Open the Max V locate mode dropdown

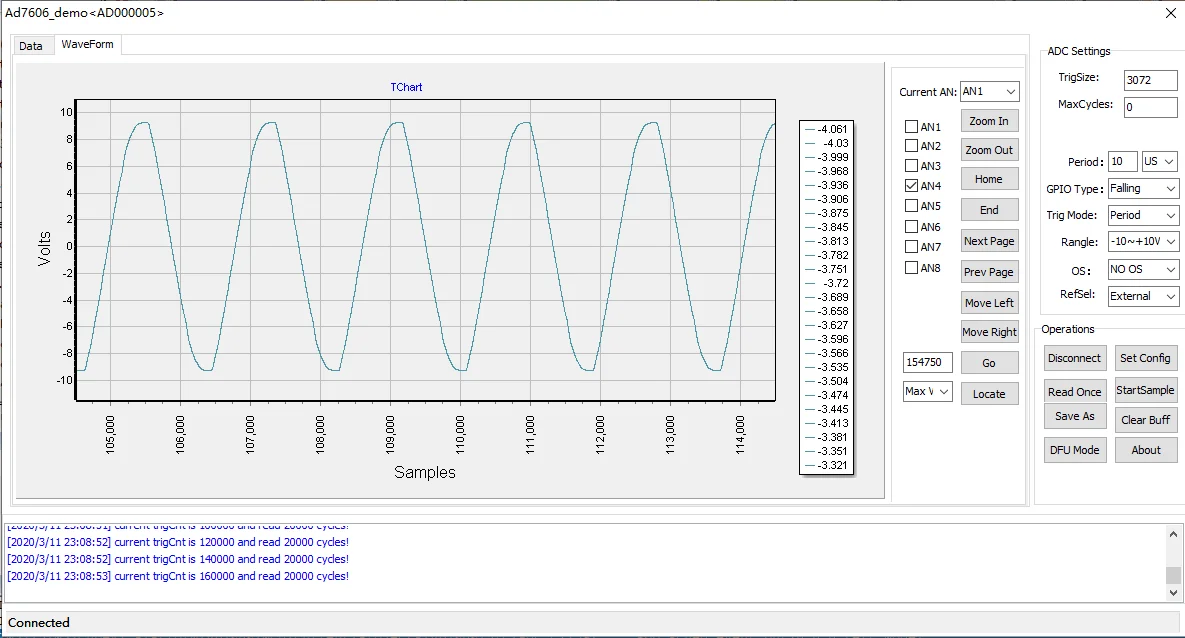927,392
